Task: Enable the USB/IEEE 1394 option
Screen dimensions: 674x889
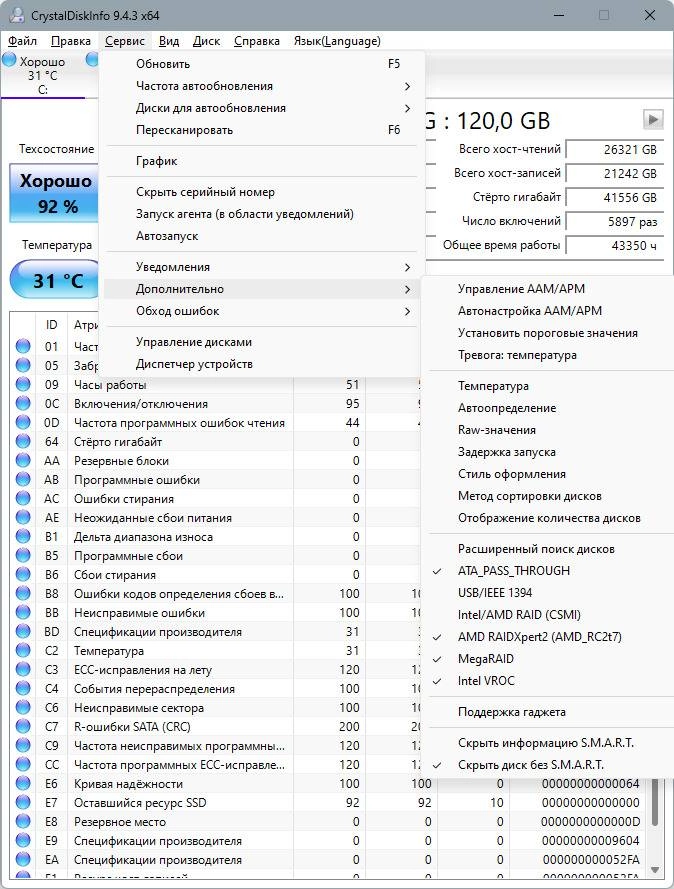Action: click(x=551, y=592)
